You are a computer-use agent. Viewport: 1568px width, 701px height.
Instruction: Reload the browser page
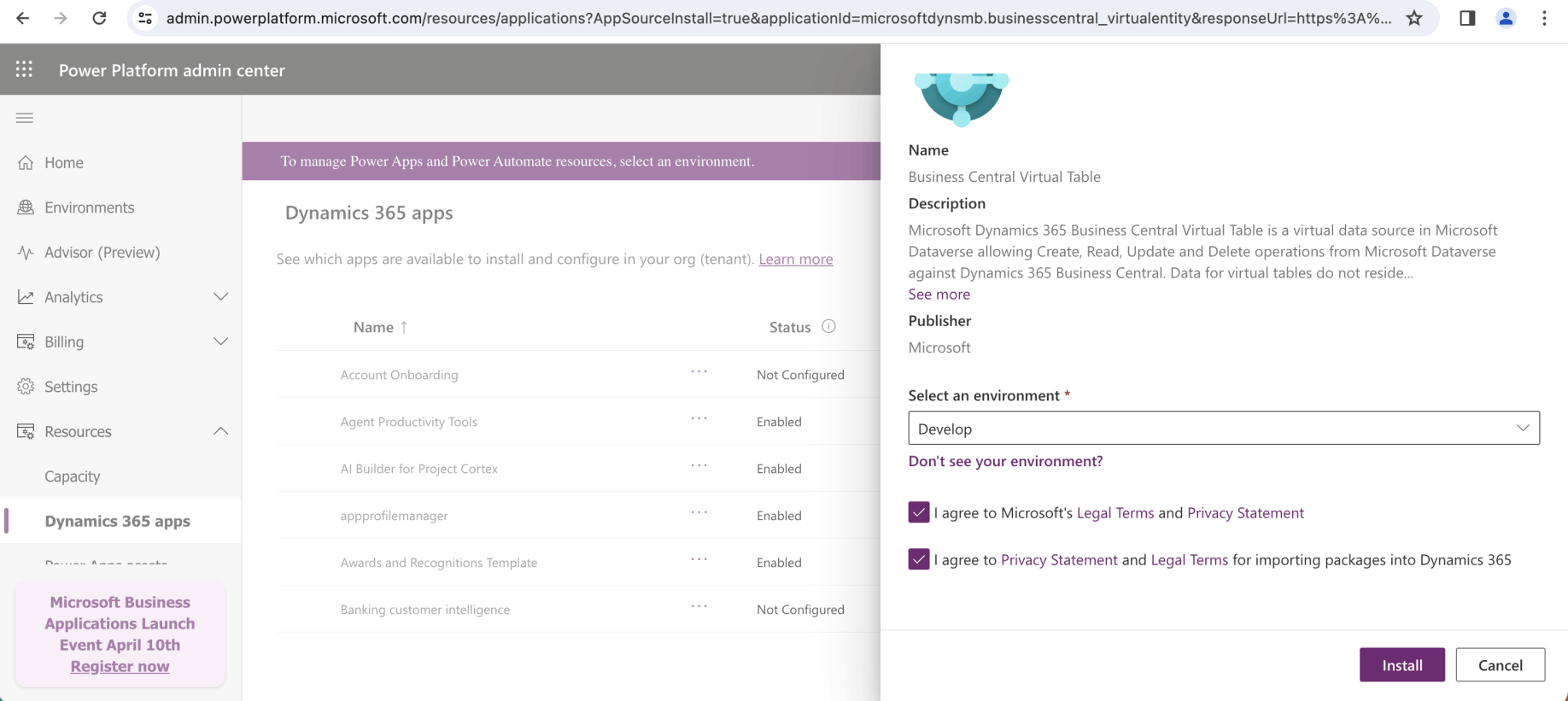point(99,18)
